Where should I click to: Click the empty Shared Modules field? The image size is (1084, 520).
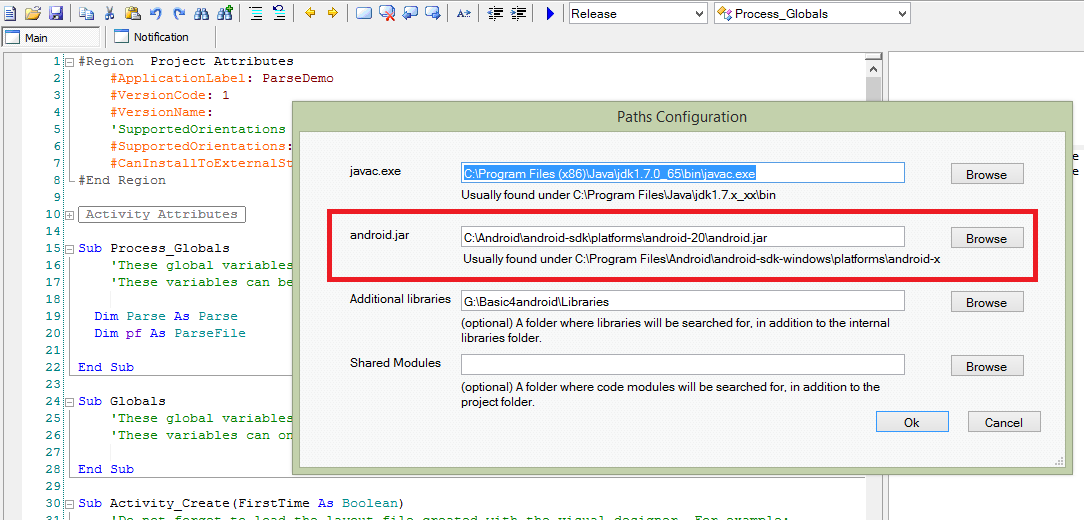pos(682,364)
